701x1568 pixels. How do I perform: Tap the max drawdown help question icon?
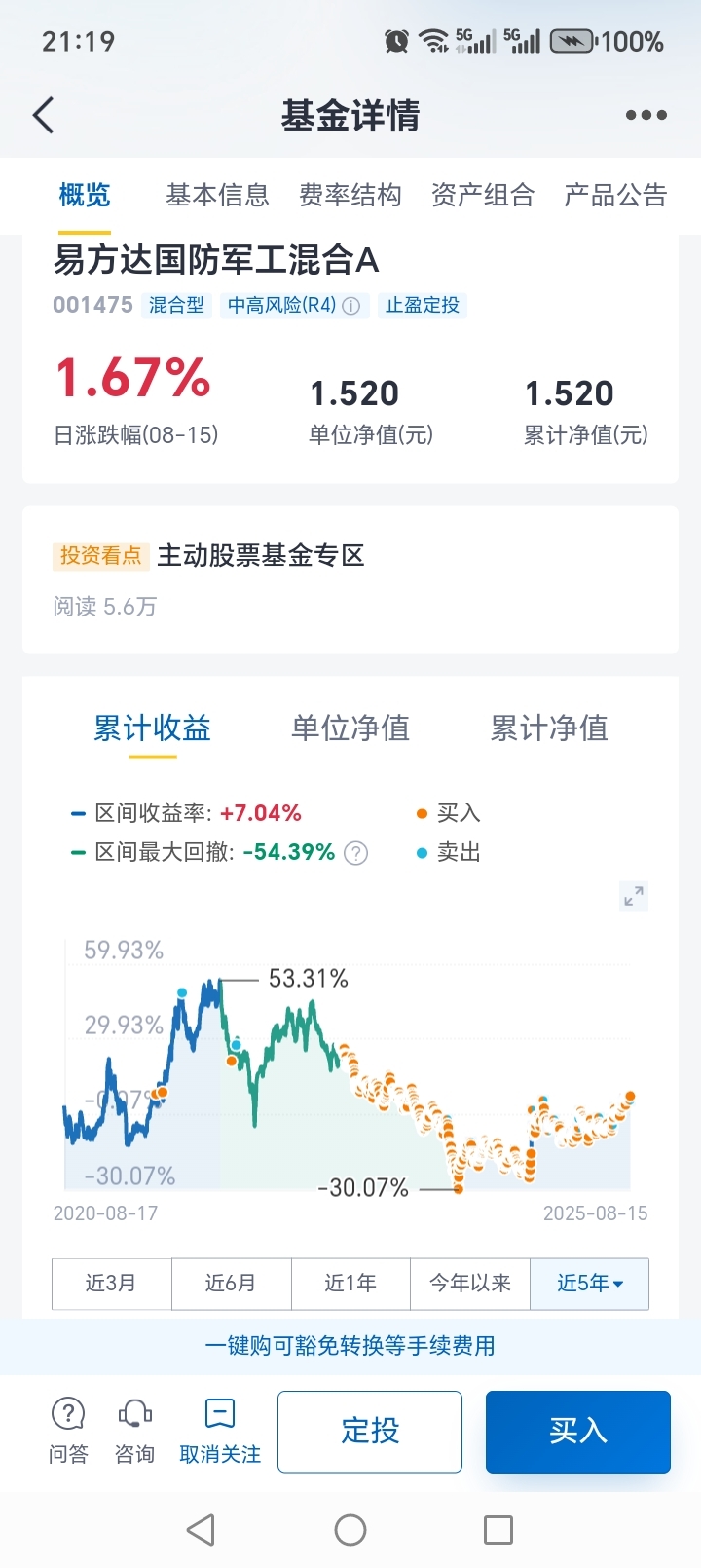click(356, 853)
